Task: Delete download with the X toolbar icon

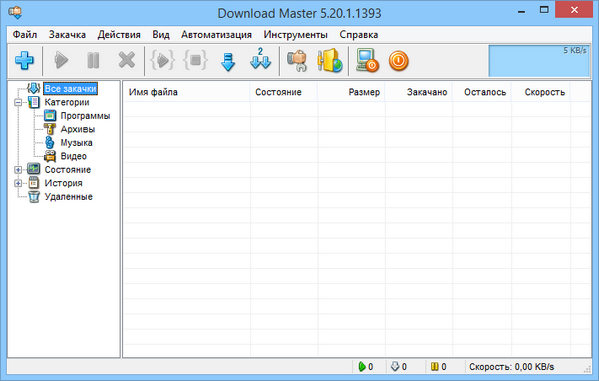Action: 126,60
